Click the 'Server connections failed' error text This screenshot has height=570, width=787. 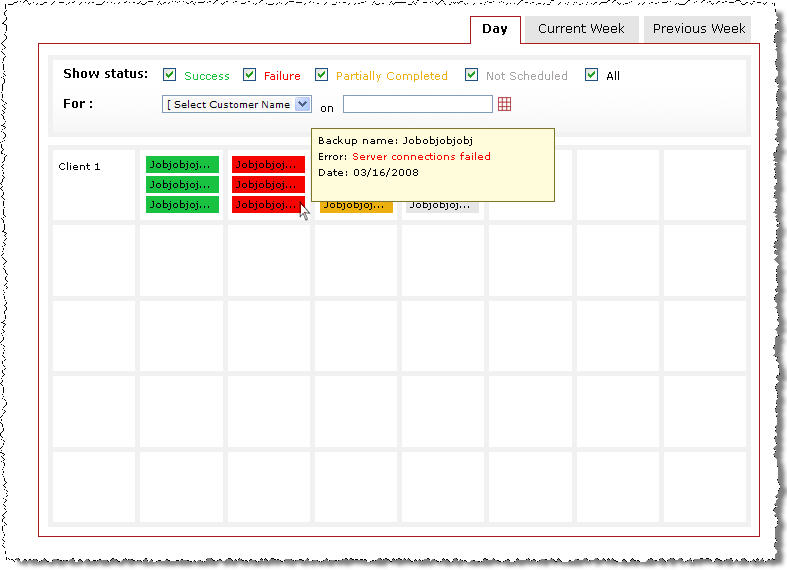[421, 157]
